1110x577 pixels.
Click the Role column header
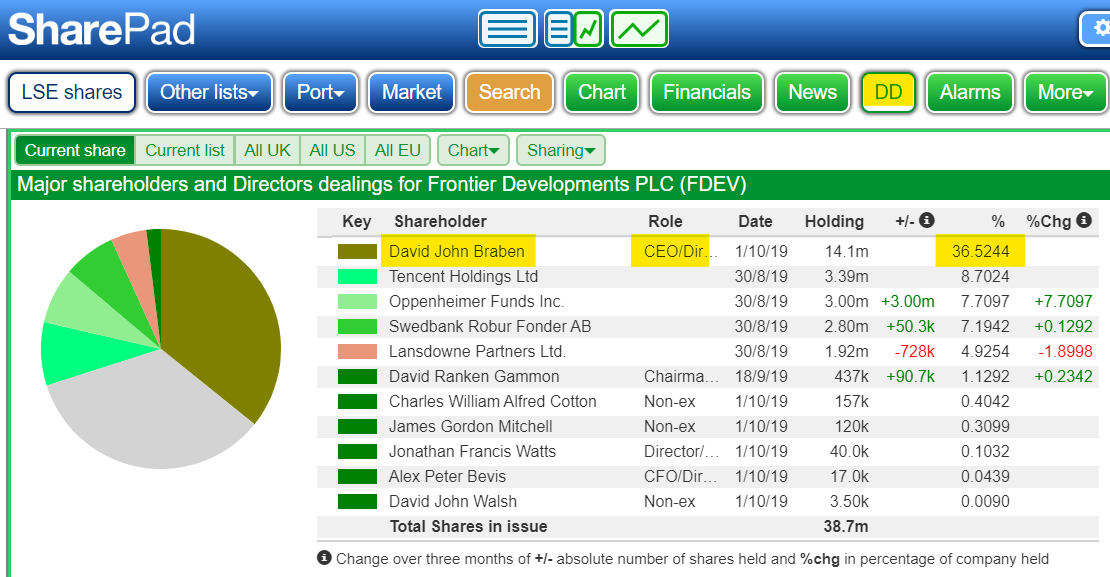pyautogui.click(x=665, y=221)
